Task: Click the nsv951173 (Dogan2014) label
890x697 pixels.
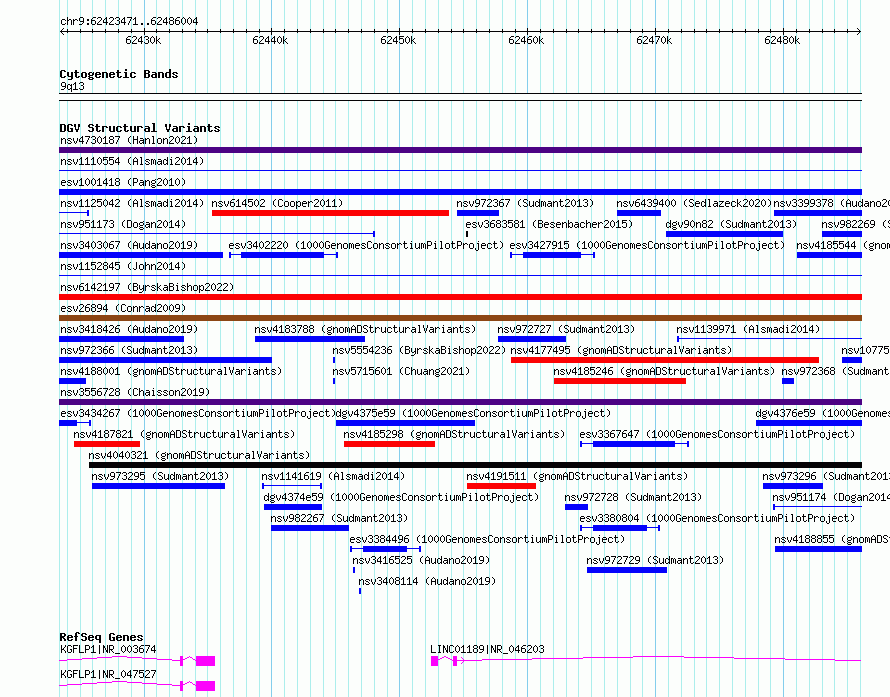Action: click(123, 224)
